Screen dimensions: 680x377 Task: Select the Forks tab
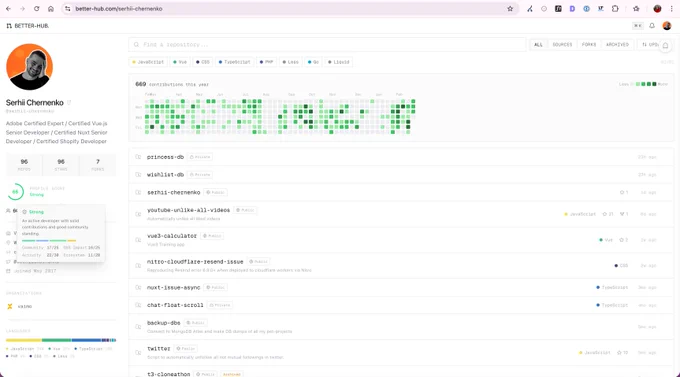coord(589,45)
